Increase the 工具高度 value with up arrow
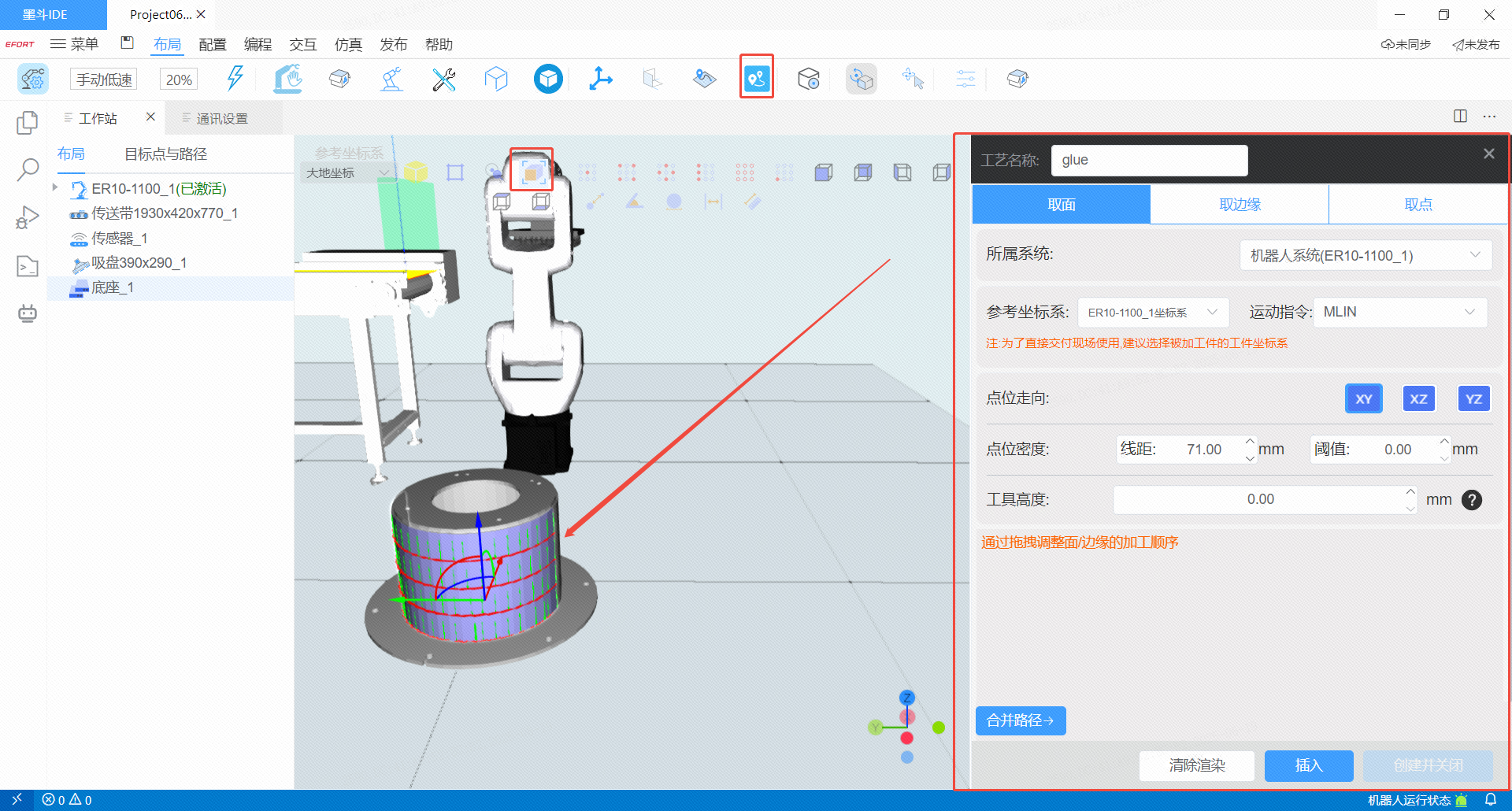Screen dimensions: 1512x811 1410,491
